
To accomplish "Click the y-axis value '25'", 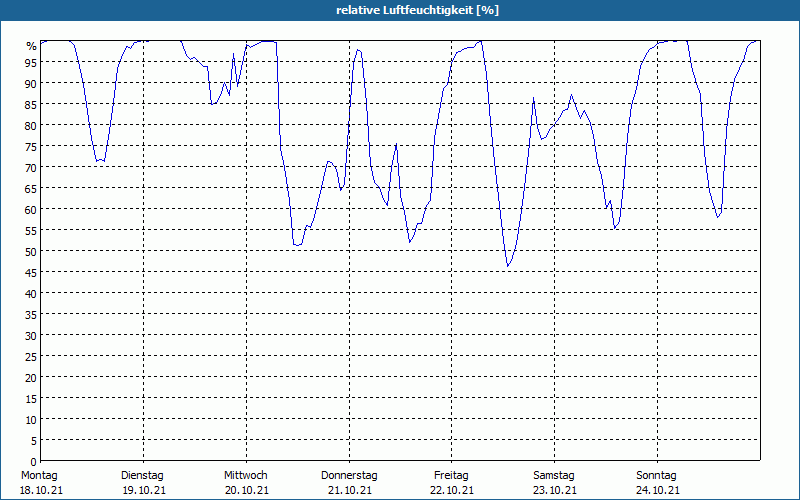I will tap(31, 357).
